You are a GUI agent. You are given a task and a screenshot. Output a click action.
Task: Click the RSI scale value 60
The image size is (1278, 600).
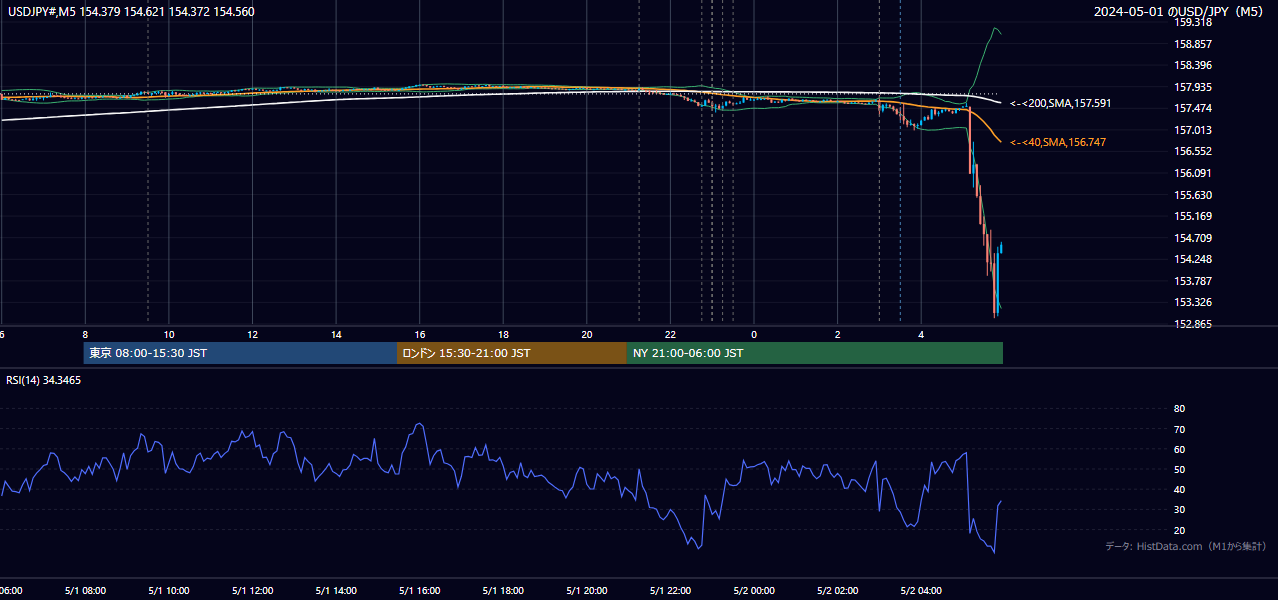pyautogui.click(x=1180, y=449)
